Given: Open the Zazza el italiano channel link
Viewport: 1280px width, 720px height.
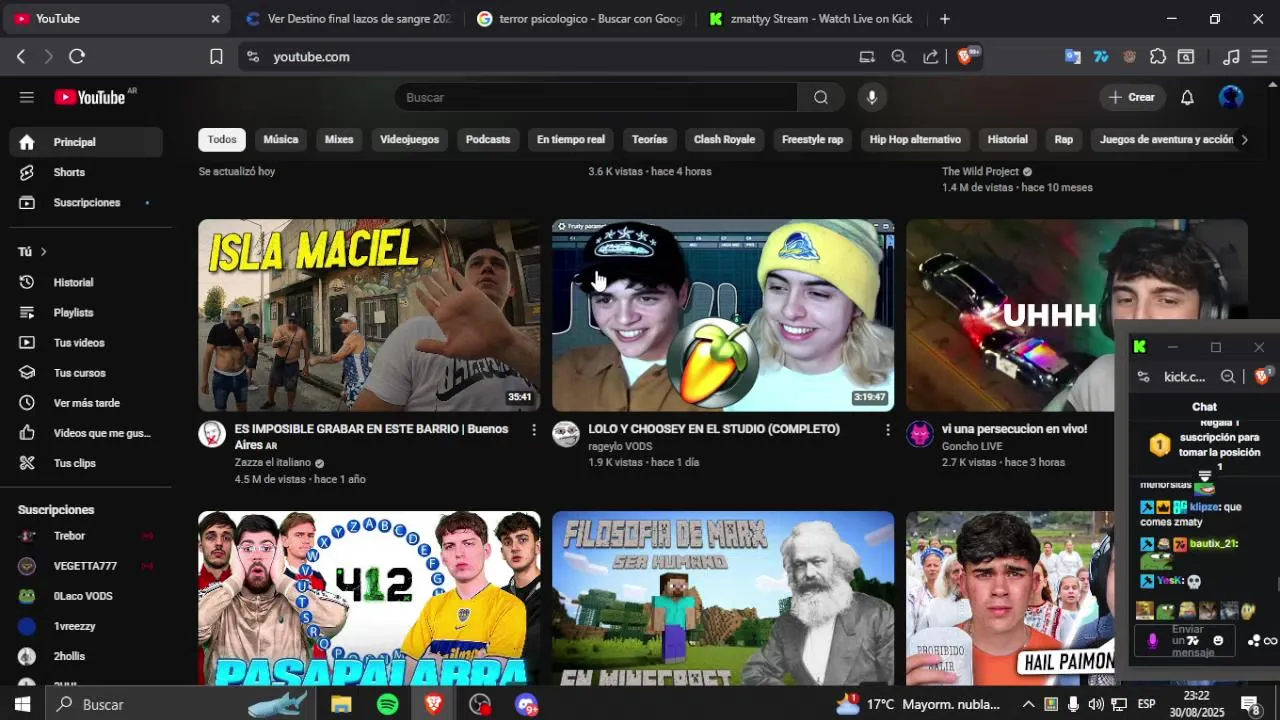Looking at the screenshot, I should (x=273, y=463).
